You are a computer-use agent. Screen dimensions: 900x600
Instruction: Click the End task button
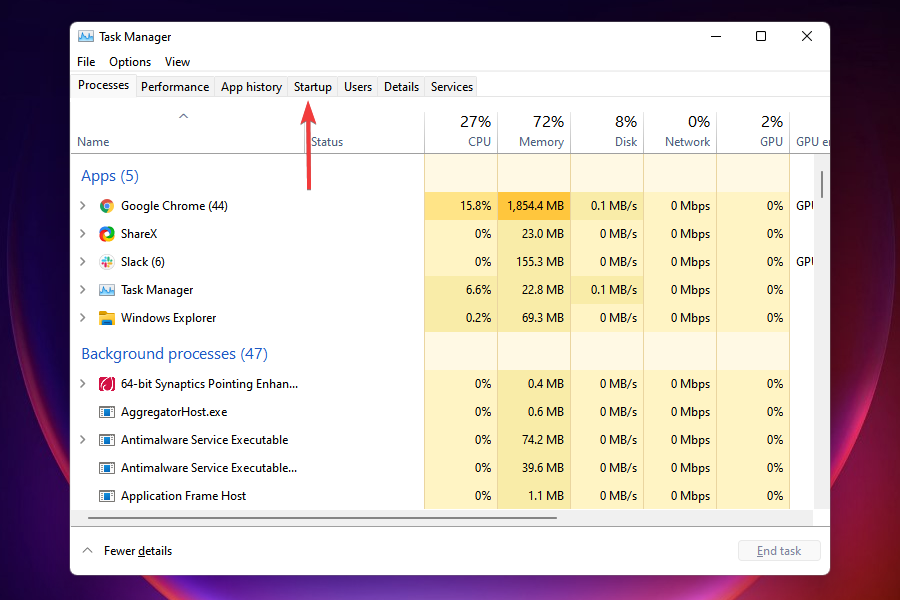(779, 551)
